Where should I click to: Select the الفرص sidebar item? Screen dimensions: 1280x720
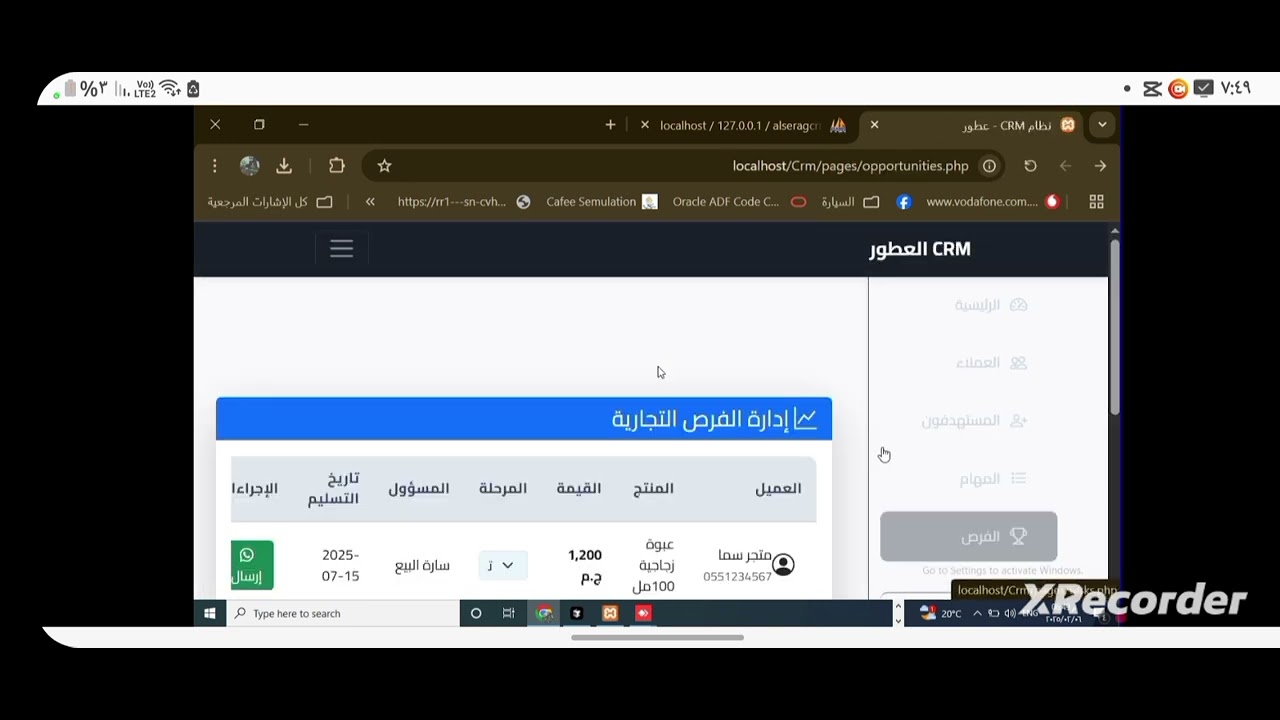coord(968,537)
